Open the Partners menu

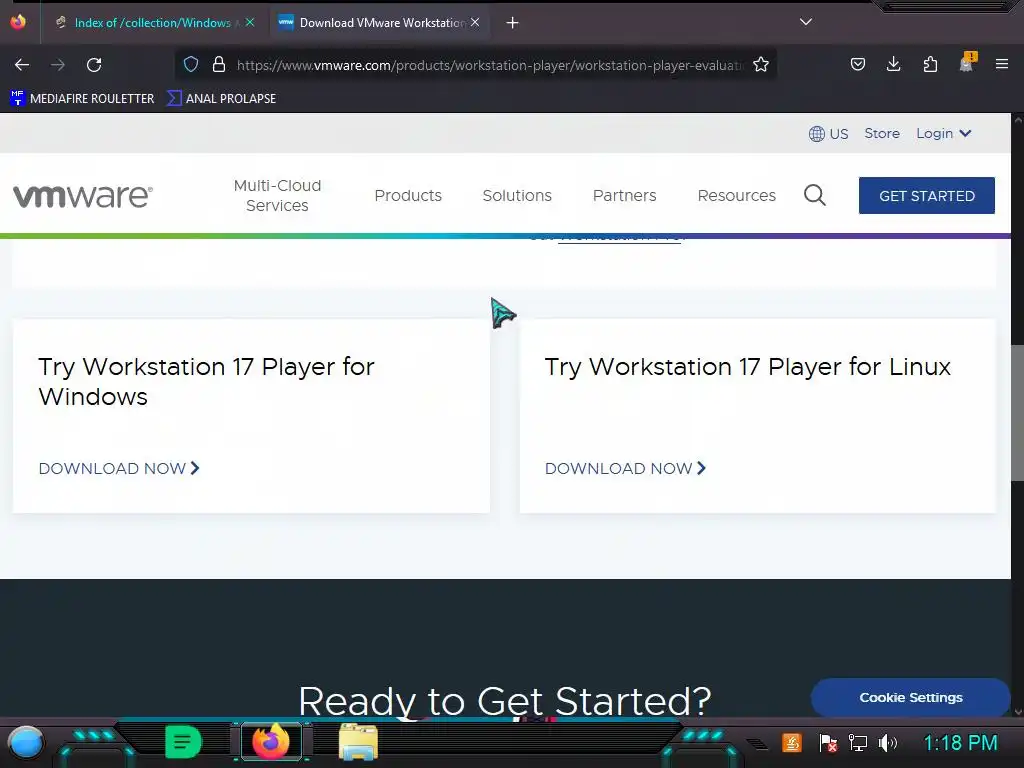pyautogui.click(x=624, y=195)
